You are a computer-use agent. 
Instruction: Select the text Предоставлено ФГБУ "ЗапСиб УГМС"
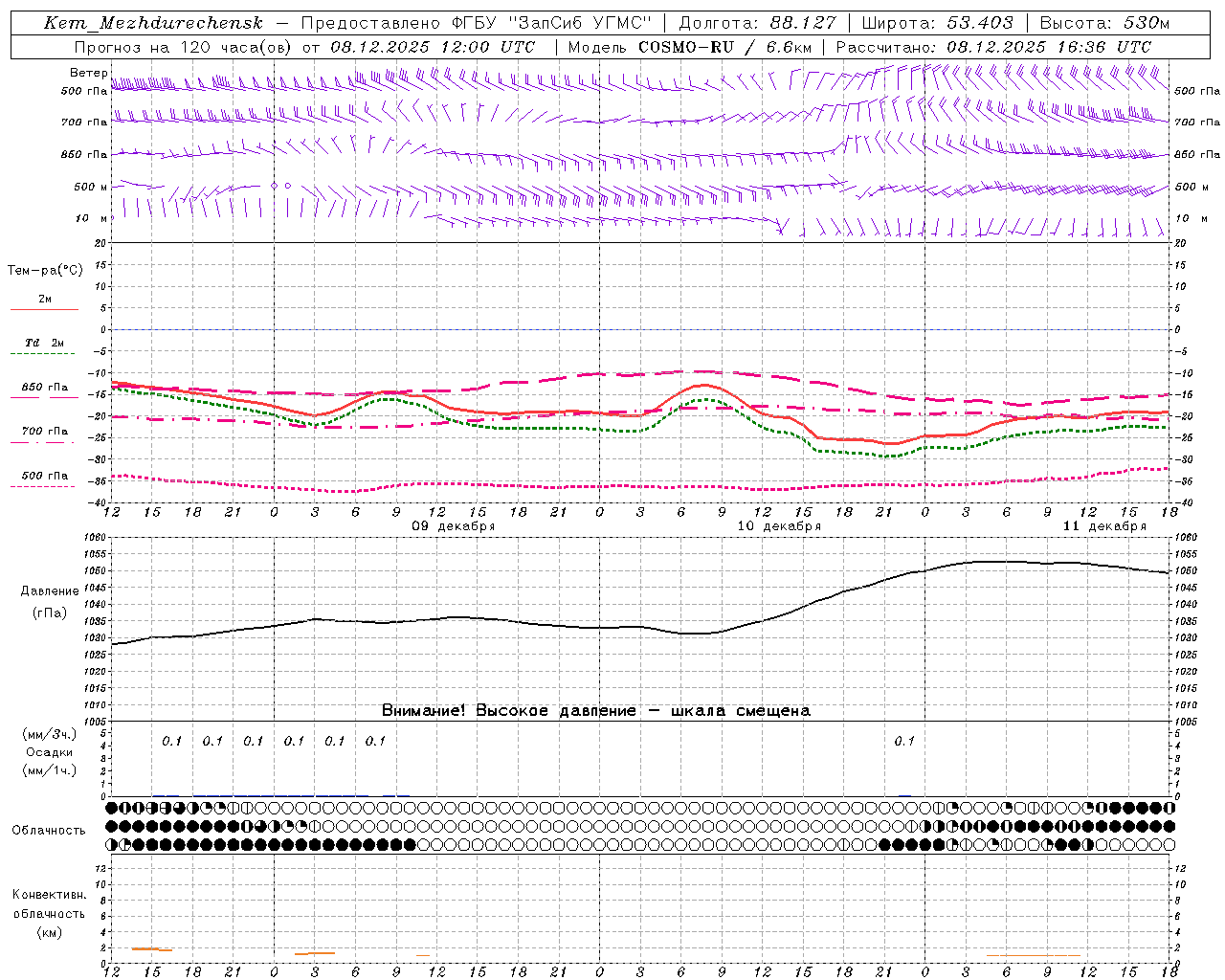point(477,23)
